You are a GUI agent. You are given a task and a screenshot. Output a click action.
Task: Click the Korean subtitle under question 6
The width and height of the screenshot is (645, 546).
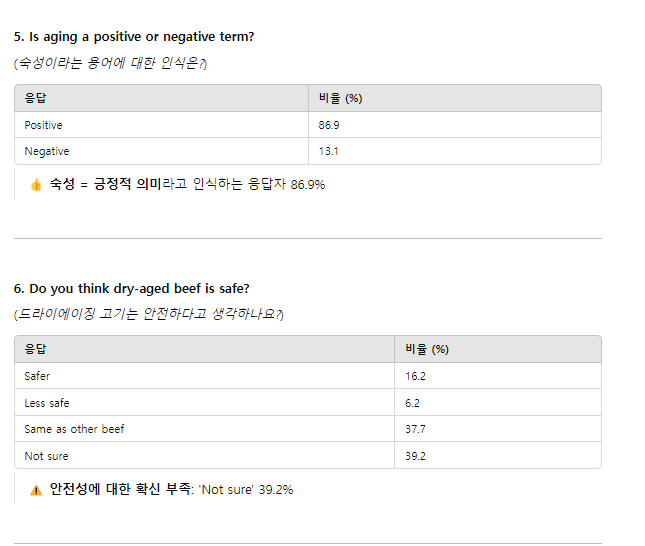coord(149,315)
